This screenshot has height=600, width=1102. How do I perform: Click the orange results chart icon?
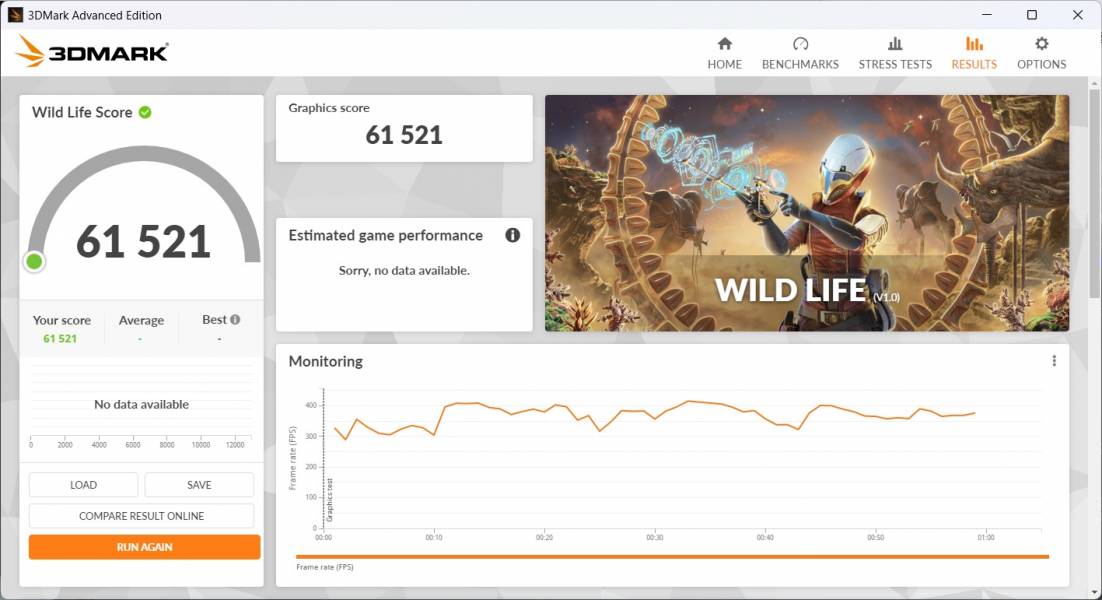(x=974, y=44)
